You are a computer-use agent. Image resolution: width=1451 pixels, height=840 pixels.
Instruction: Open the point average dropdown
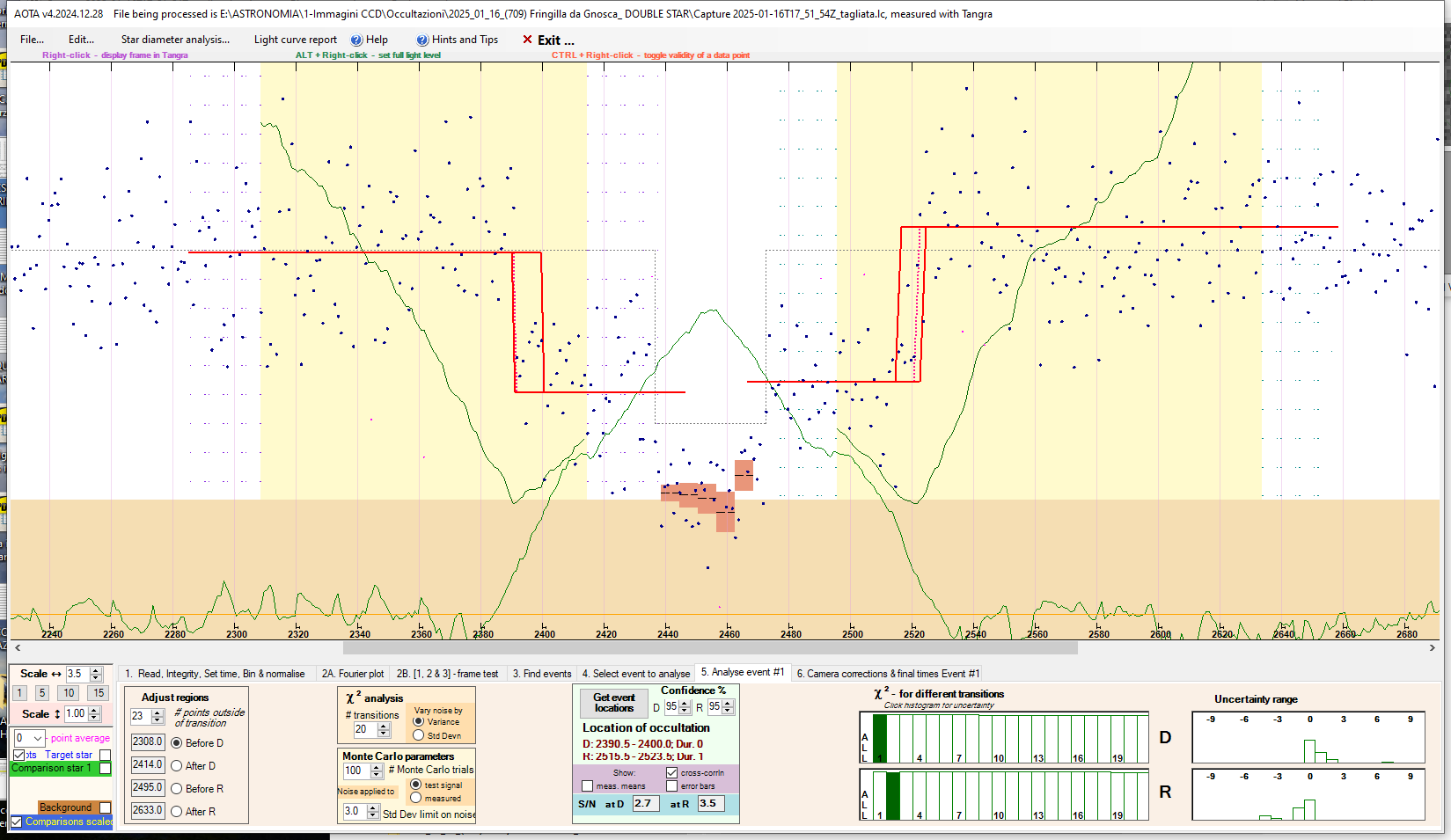37,738
